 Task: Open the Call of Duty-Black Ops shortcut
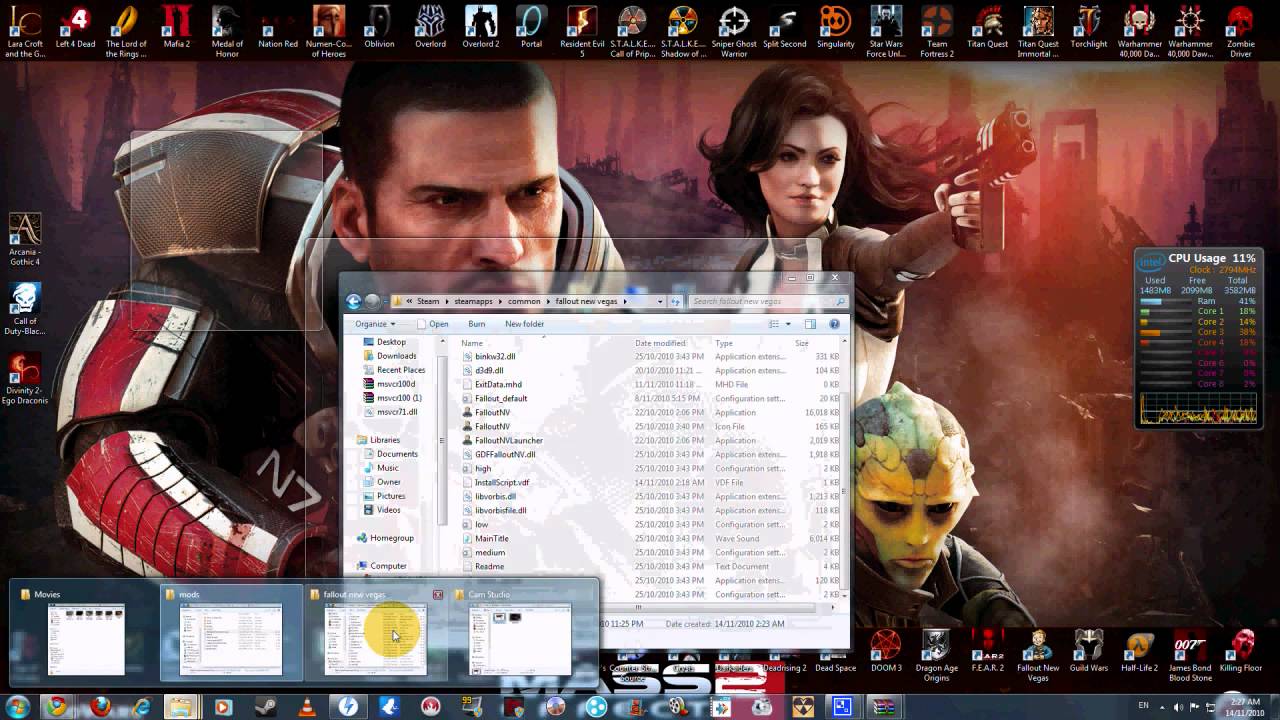tap(25, 309)
